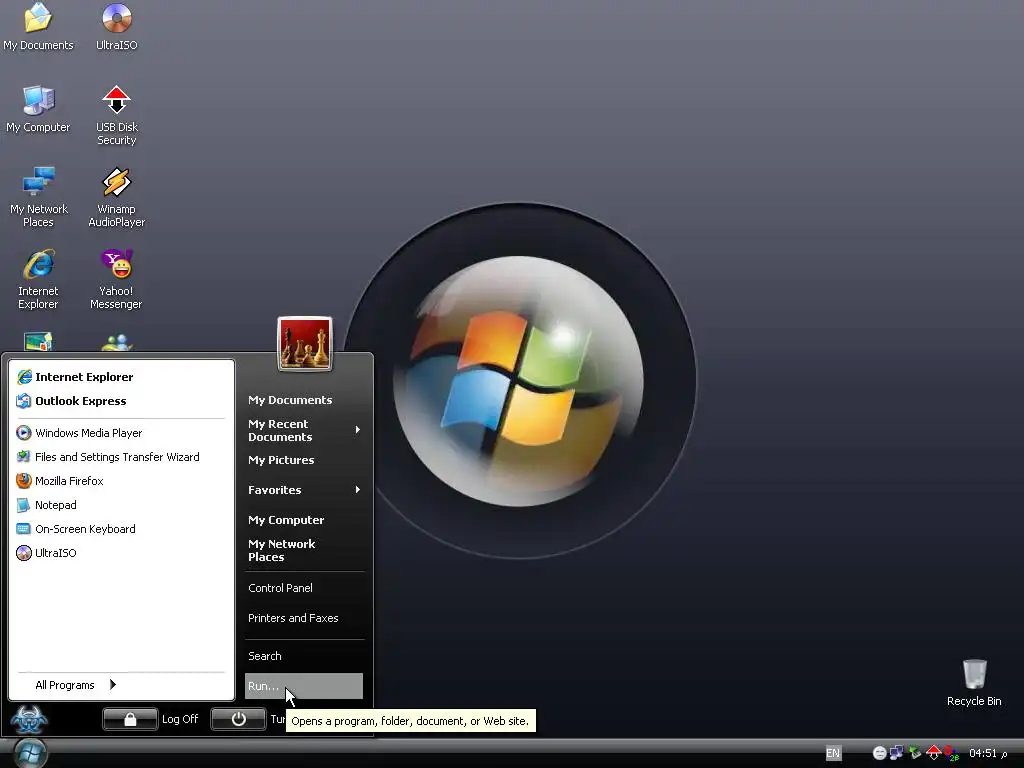Open Outlook Express from Start menu
The width and height of the screenshot is (1024, 768).
pyautogui.click(x=72, y=401)
